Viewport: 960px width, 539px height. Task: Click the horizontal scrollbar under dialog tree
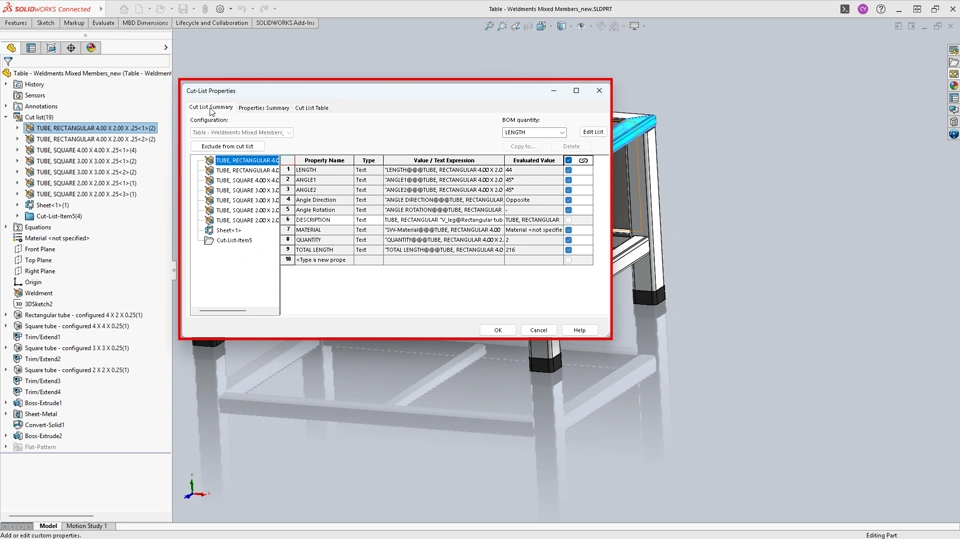(x=223, y=311)
